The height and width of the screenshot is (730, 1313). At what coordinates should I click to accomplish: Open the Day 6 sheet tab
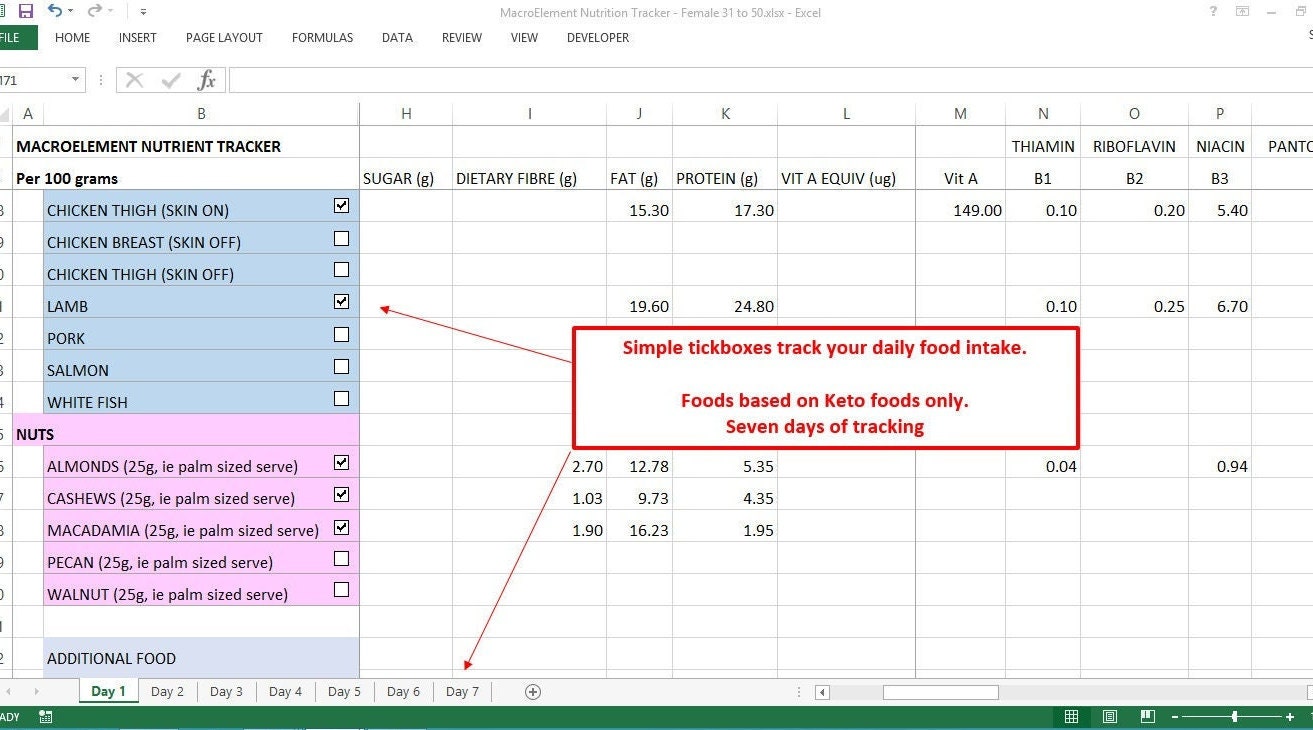coord(403,691)
